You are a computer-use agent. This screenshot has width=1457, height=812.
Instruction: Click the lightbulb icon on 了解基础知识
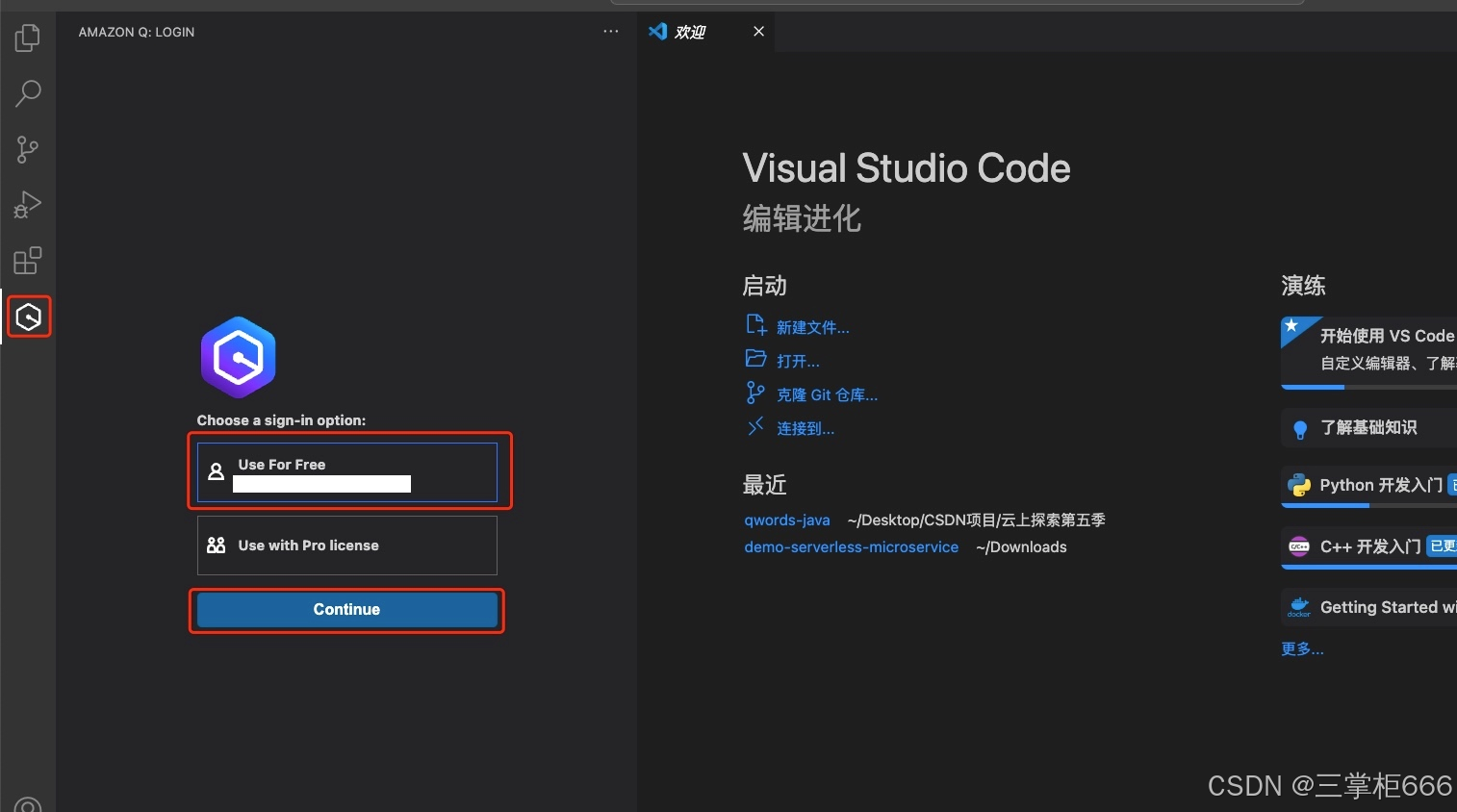[1300, 429]
